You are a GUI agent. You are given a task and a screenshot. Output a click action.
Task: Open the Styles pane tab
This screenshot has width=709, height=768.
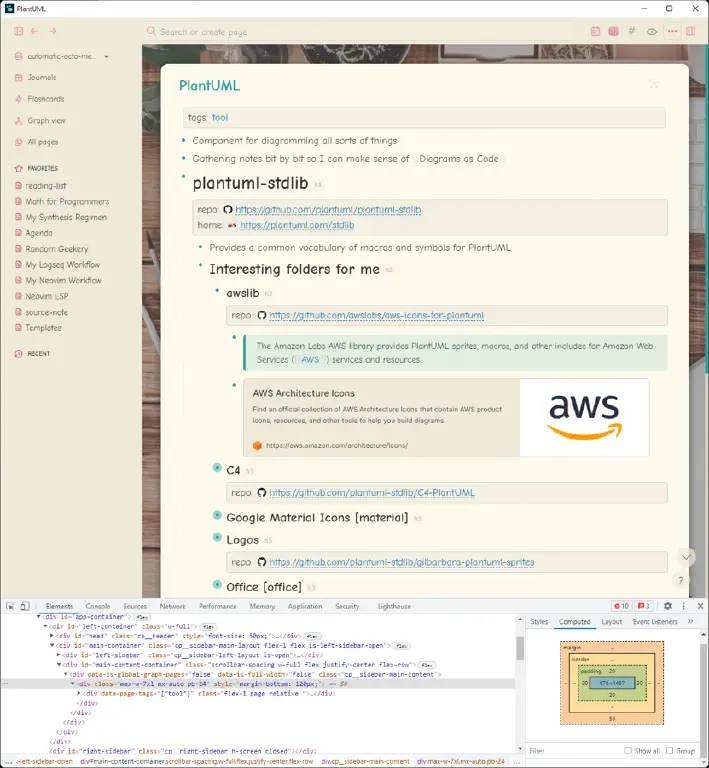(539, 622)
